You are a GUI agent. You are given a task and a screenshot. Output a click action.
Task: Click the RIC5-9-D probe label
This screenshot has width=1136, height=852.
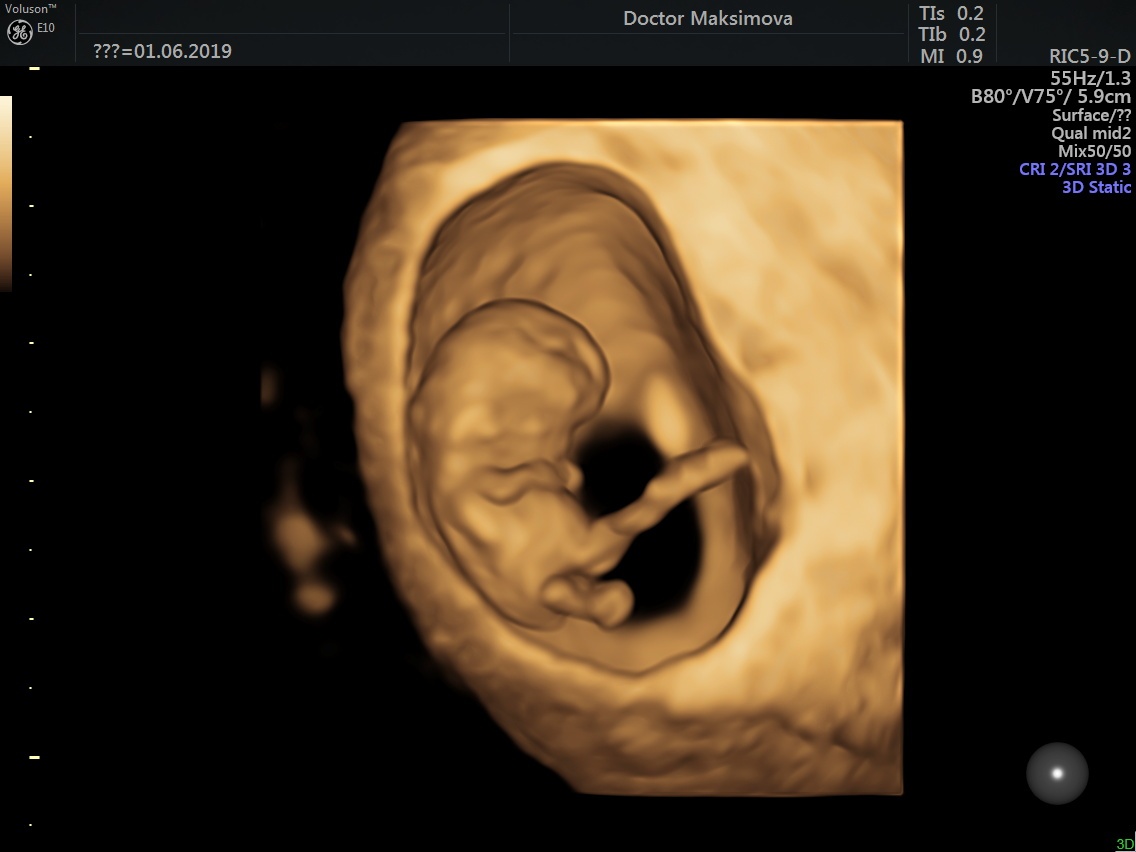click(x=1090, y=57)
